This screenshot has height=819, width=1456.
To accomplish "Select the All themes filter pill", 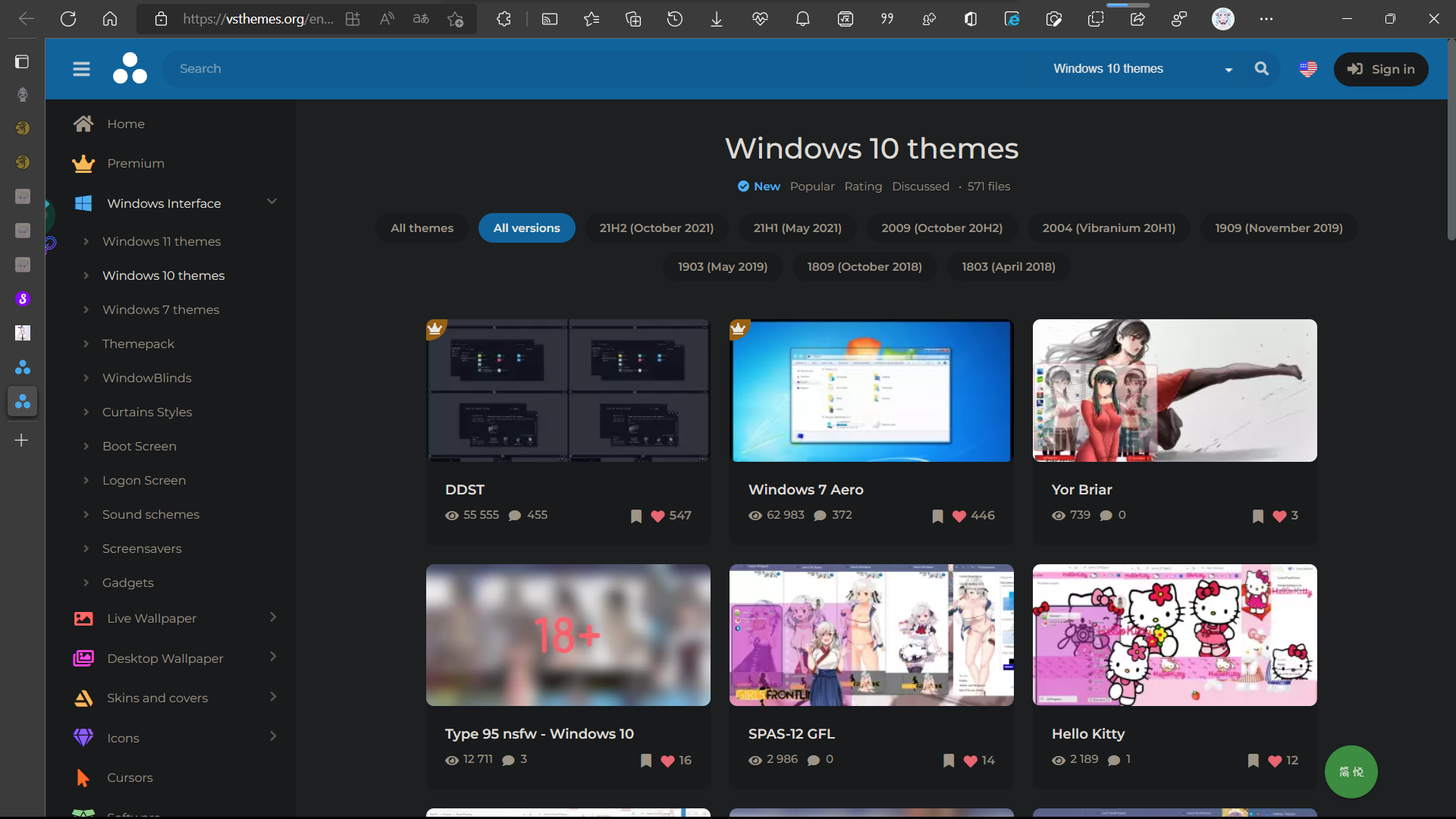I will click(x=422, y=228).
